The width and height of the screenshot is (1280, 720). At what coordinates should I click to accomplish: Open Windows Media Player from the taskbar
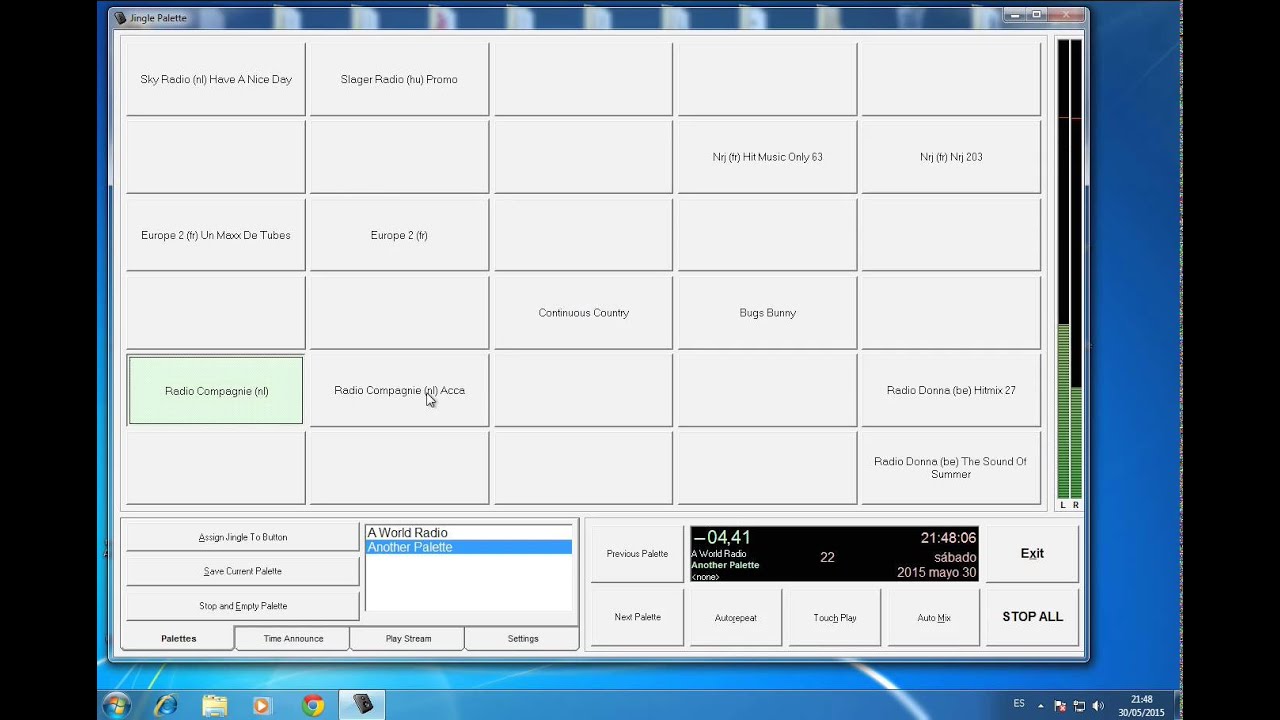tap(262, 705)
